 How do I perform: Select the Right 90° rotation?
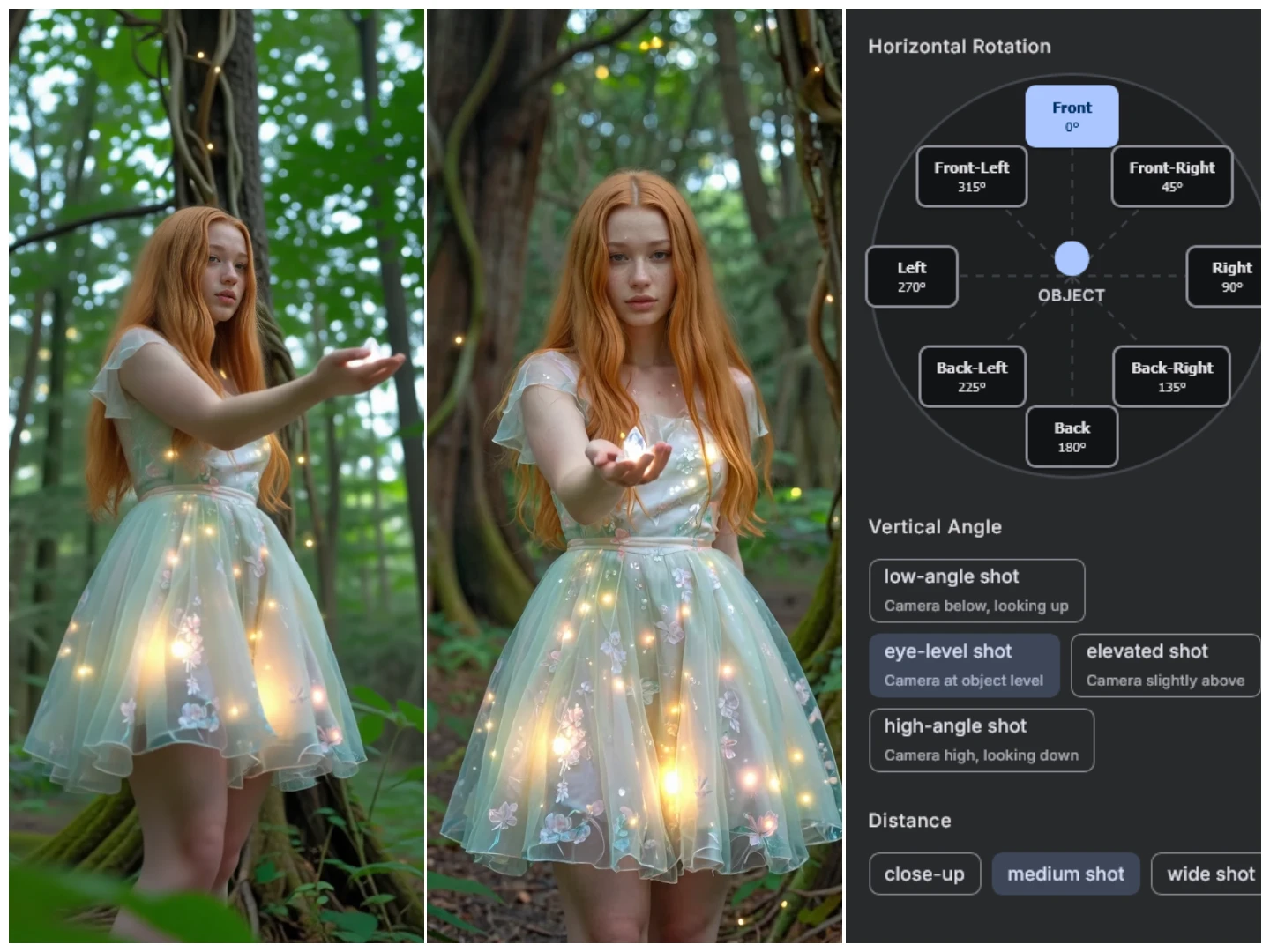pyautogui.click(x=1229, y=276)
